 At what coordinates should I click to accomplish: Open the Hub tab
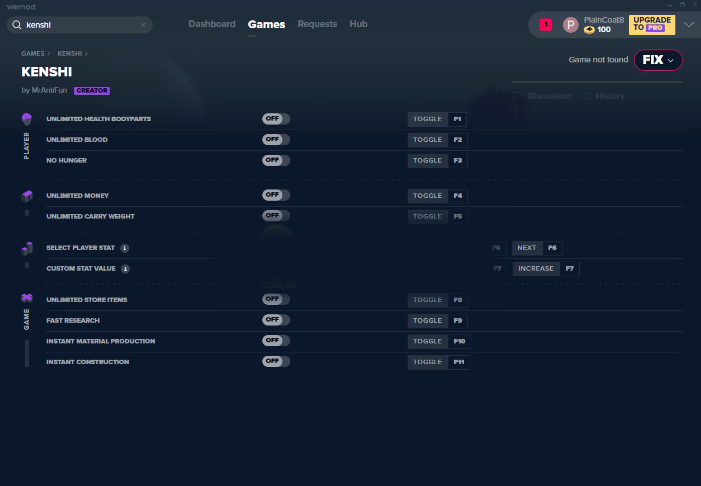(359, 24)
